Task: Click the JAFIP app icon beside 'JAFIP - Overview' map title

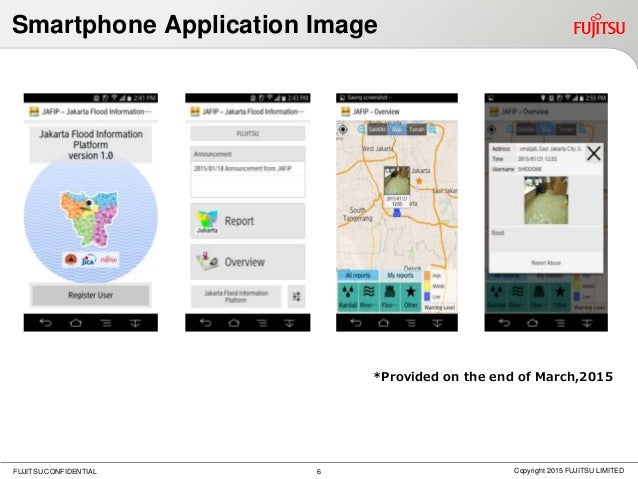Action: pyautogui.click(x=345, y=112)
